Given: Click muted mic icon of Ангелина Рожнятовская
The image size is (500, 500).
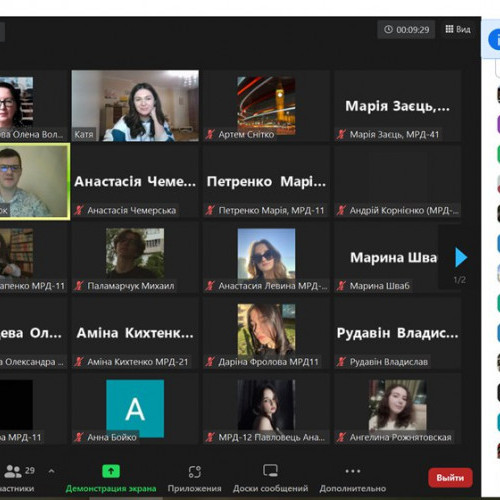Looking at the screenshot, I should click(341, 437).
